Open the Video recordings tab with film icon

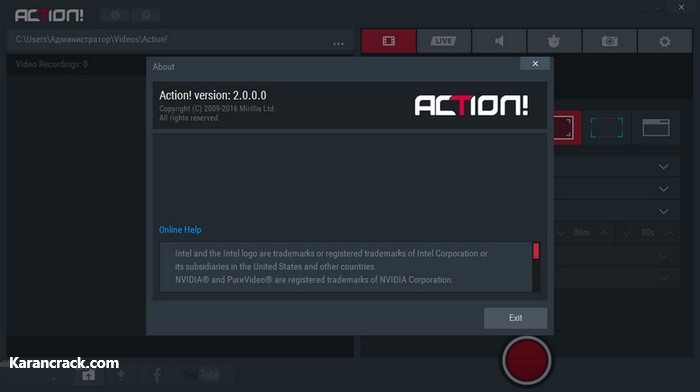point(389,41)
